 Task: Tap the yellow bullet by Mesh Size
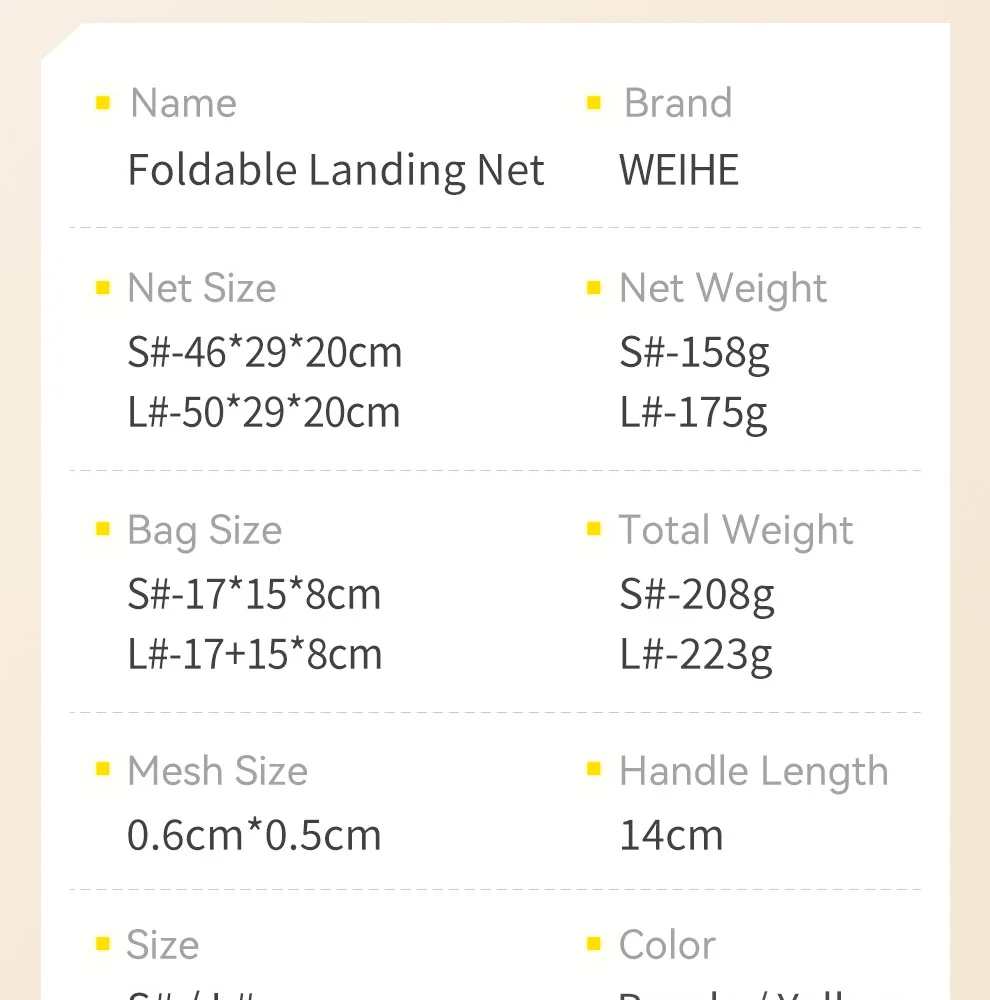point(102,770)
